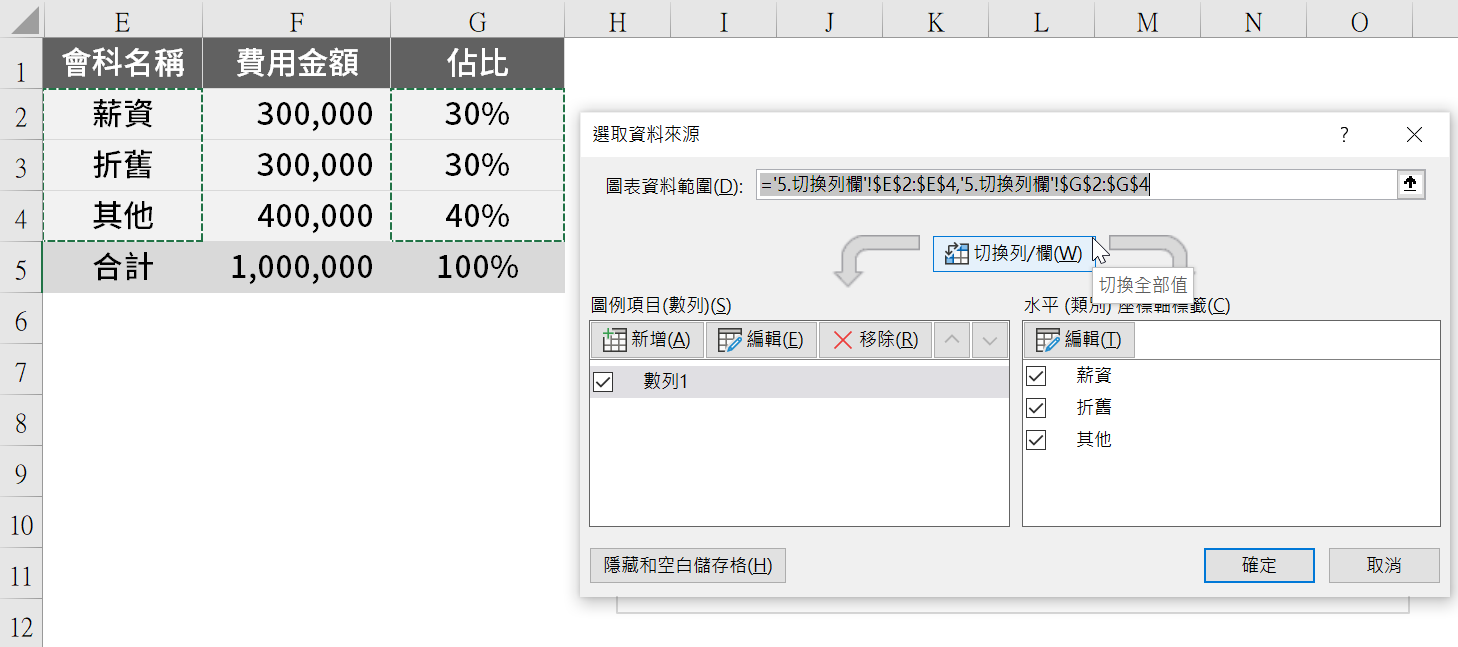Edit axis labels with 編輯(T)
Viewport: 1458px width, 647px height.
1079,340
